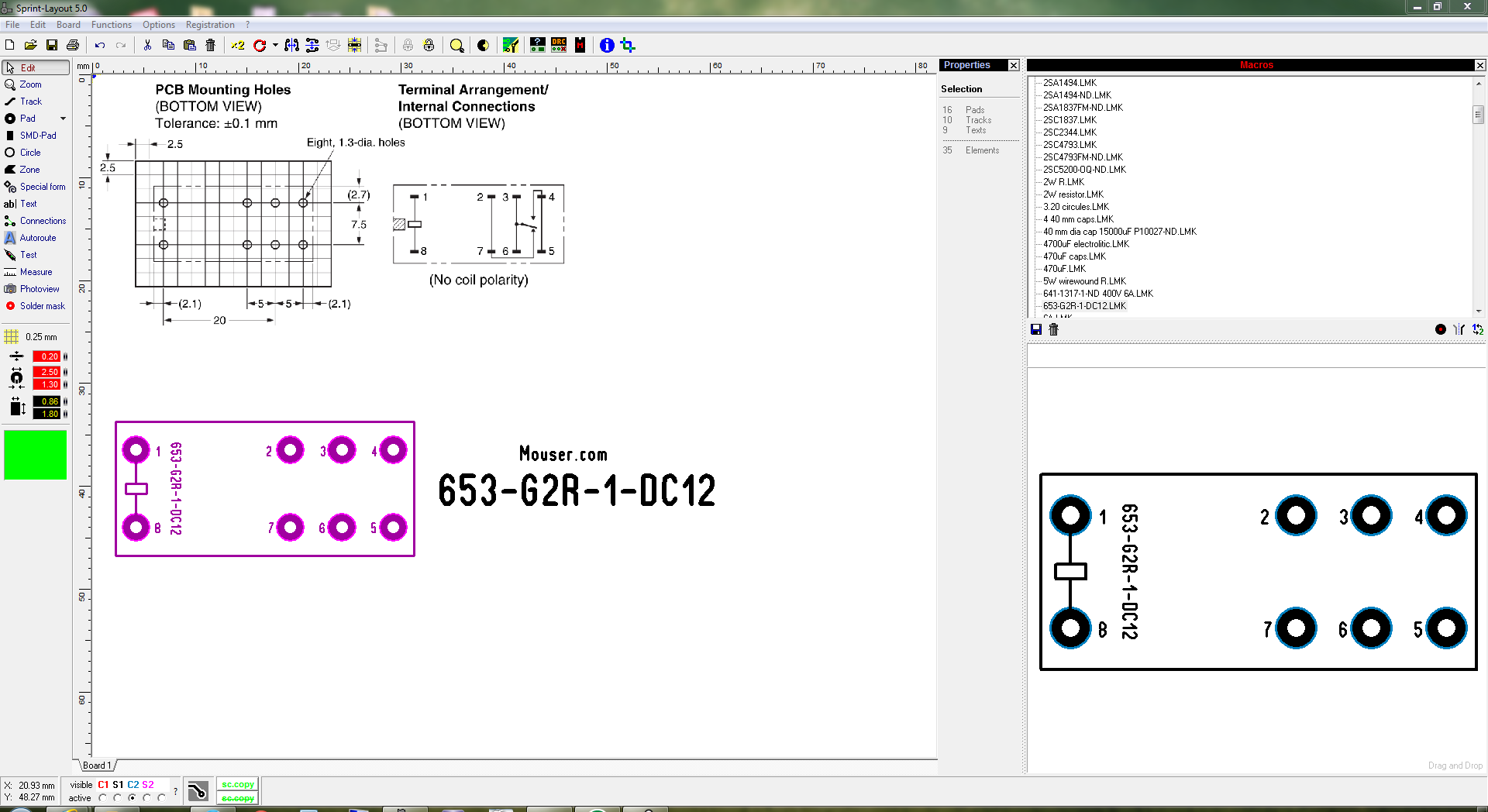This screenshot has height=812, width=1488.
Task: Open the Options menu
Action: pyautogui.click(x=159, y=25)
